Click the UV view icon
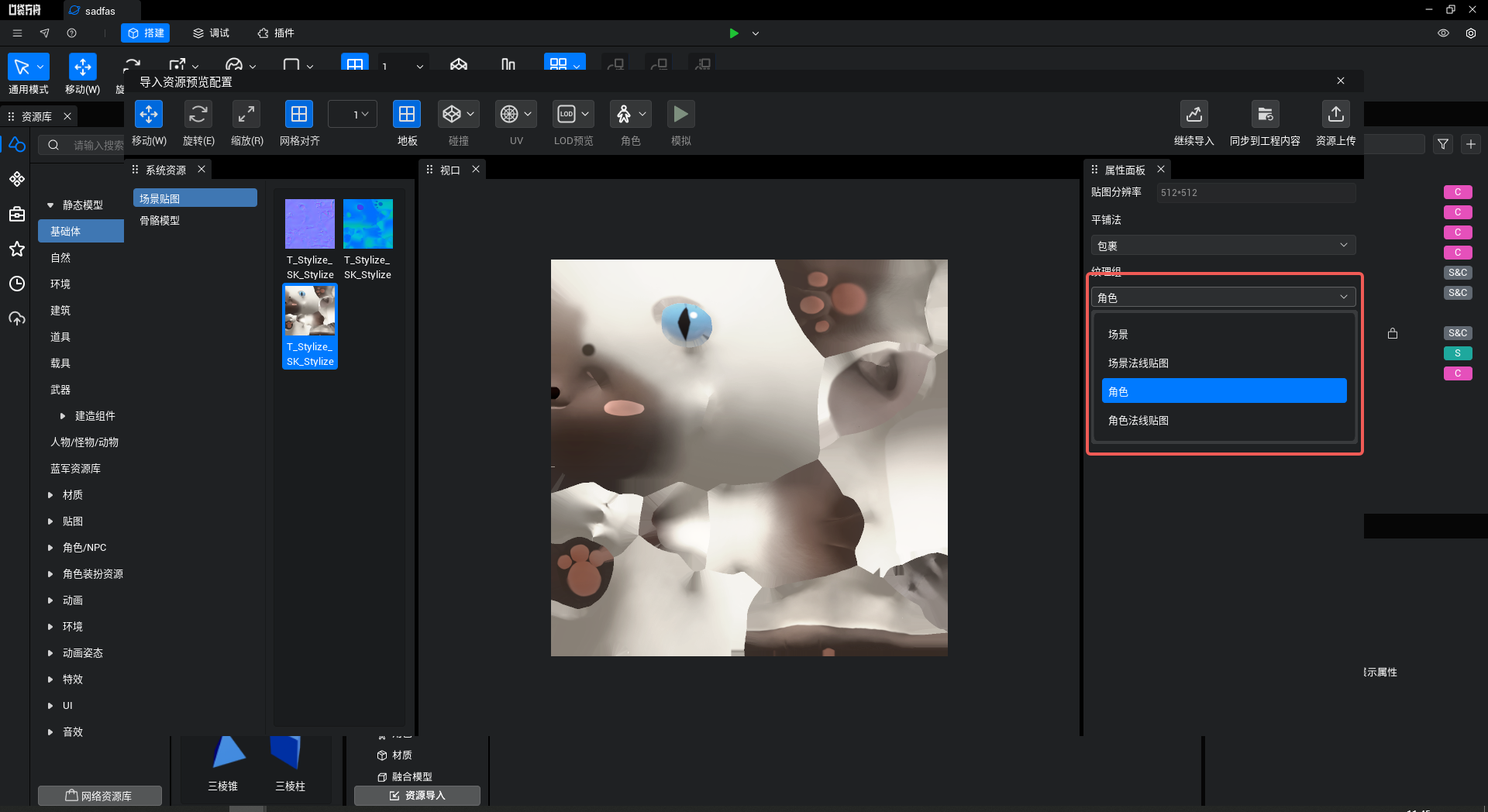The height and width of the screenshot is (812, 1488). pyautogui.click(x=509, y=115)
